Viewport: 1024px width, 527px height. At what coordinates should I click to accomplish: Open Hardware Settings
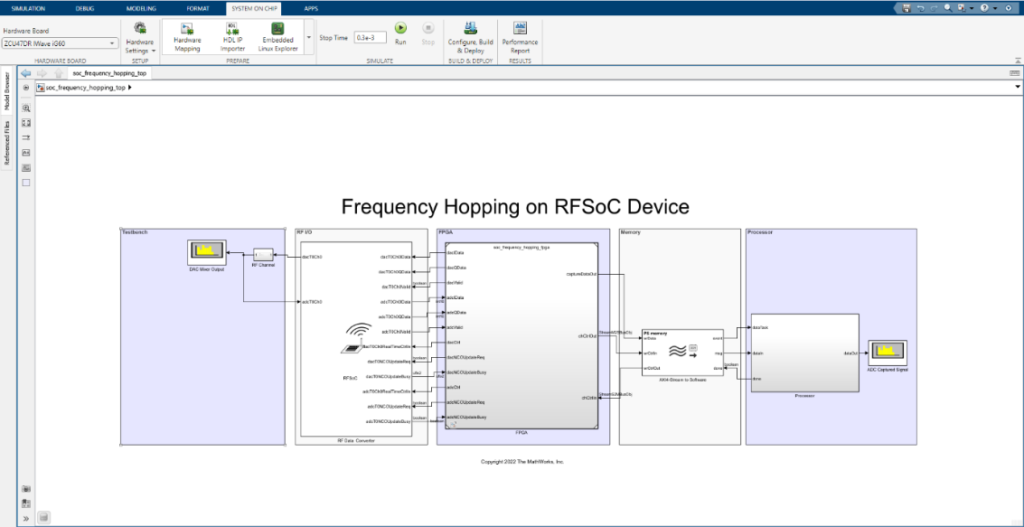(140, 37)
